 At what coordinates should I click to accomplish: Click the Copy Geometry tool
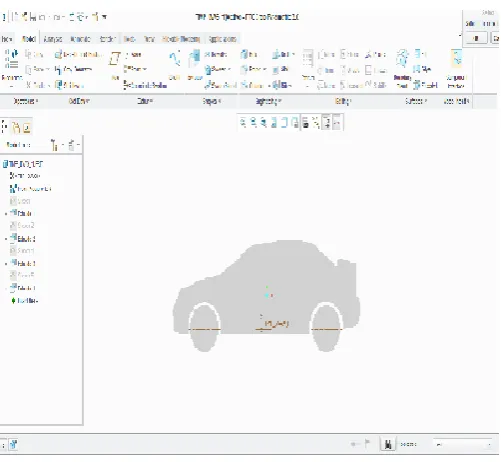click(x=73, y=70)
